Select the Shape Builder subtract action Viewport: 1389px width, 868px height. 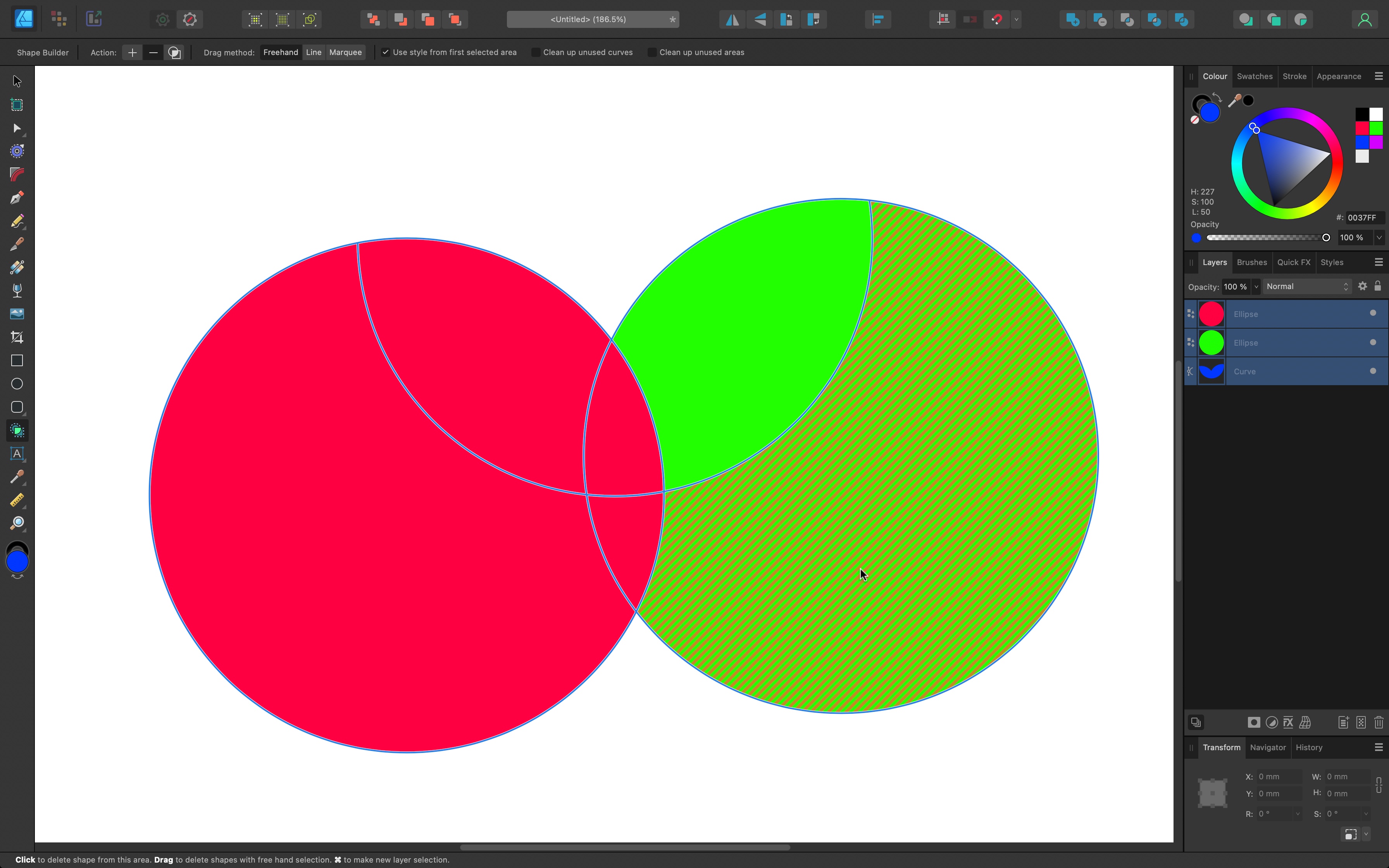pyautogui.click(x=153, y=52)
